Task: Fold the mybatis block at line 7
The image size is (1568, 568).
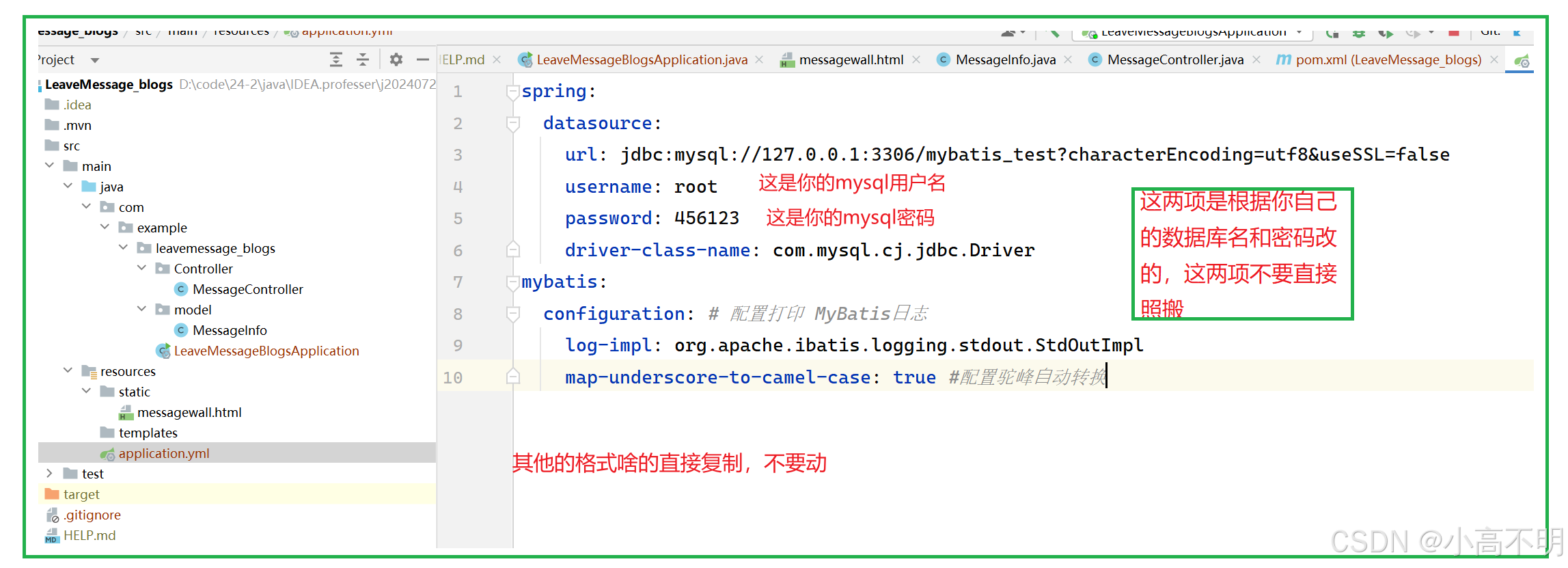Action: coord(513,282)
